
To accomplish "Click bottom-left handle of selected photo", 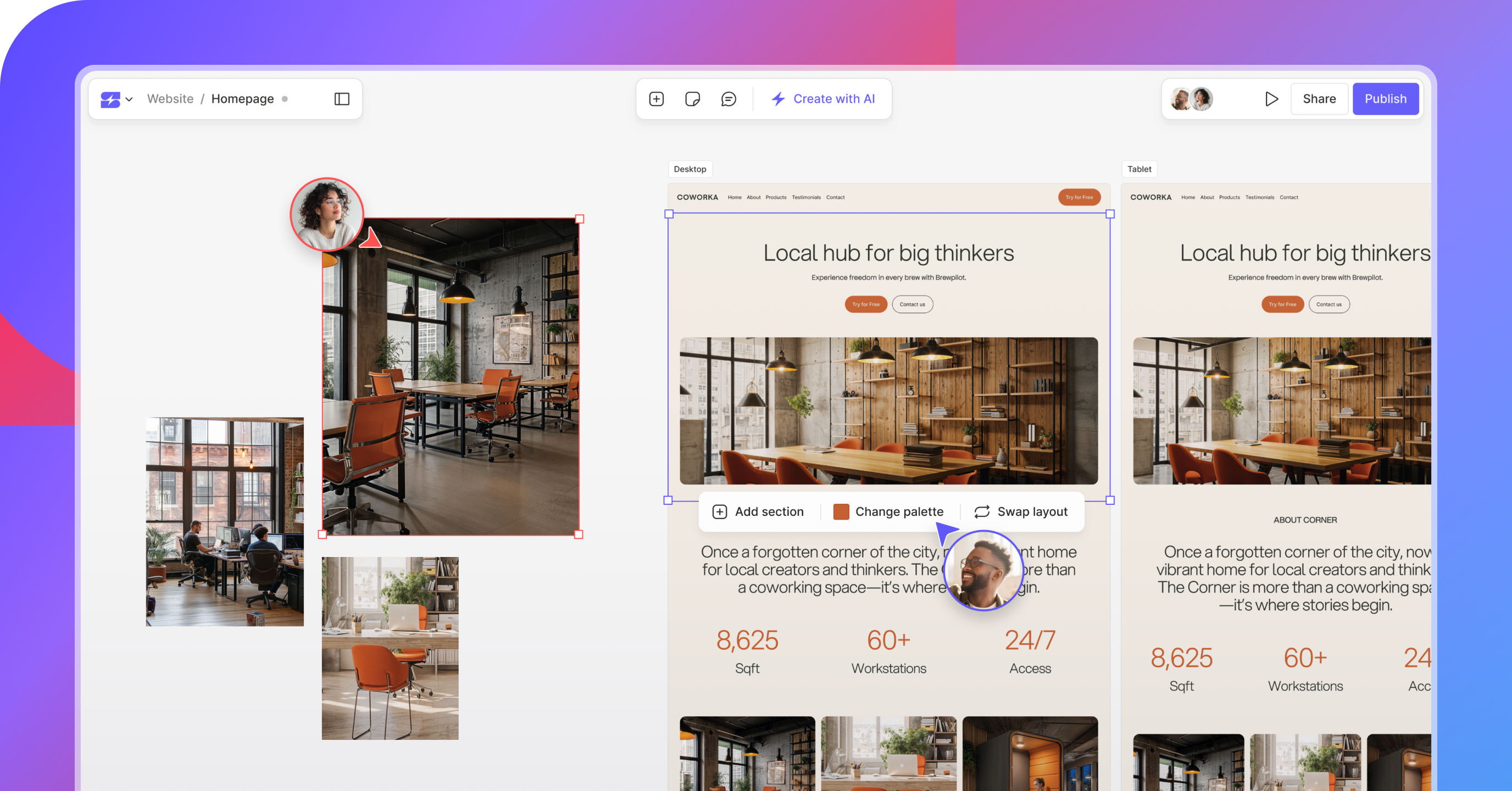I will [323, 534].
